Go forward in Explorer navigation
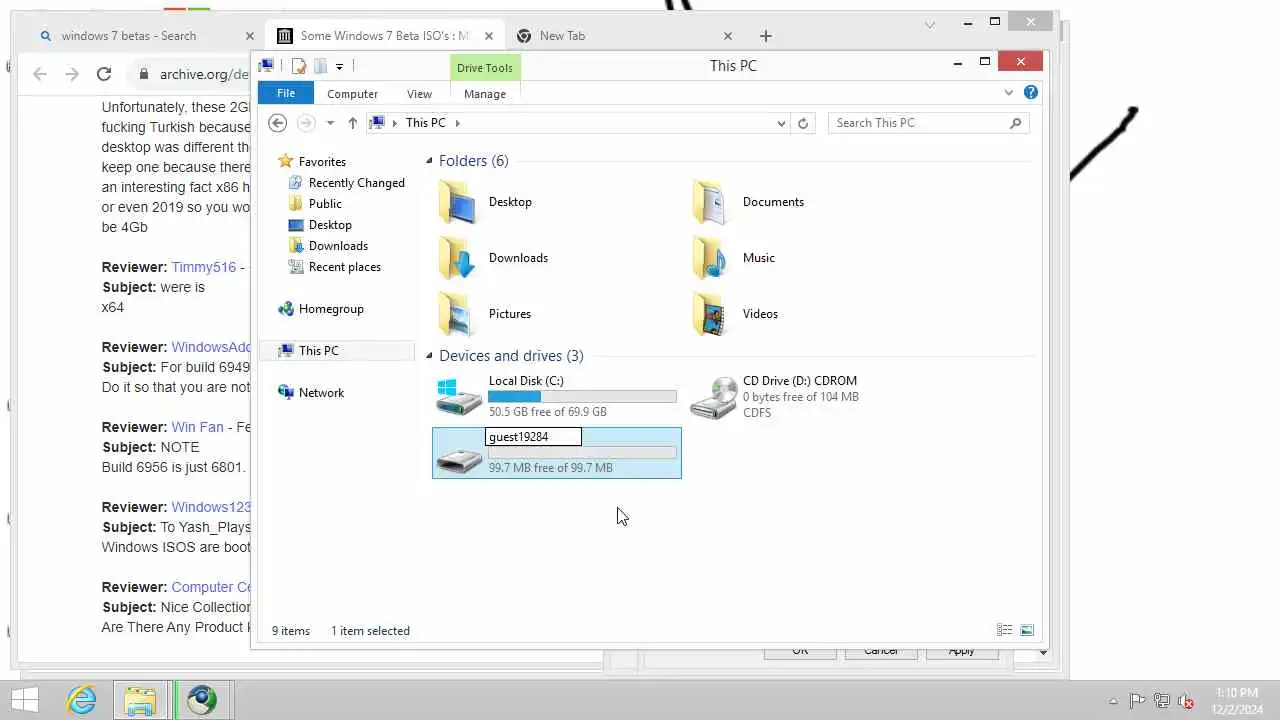Viewport: 1280px width, 720px height. click(x=306, y=123)
